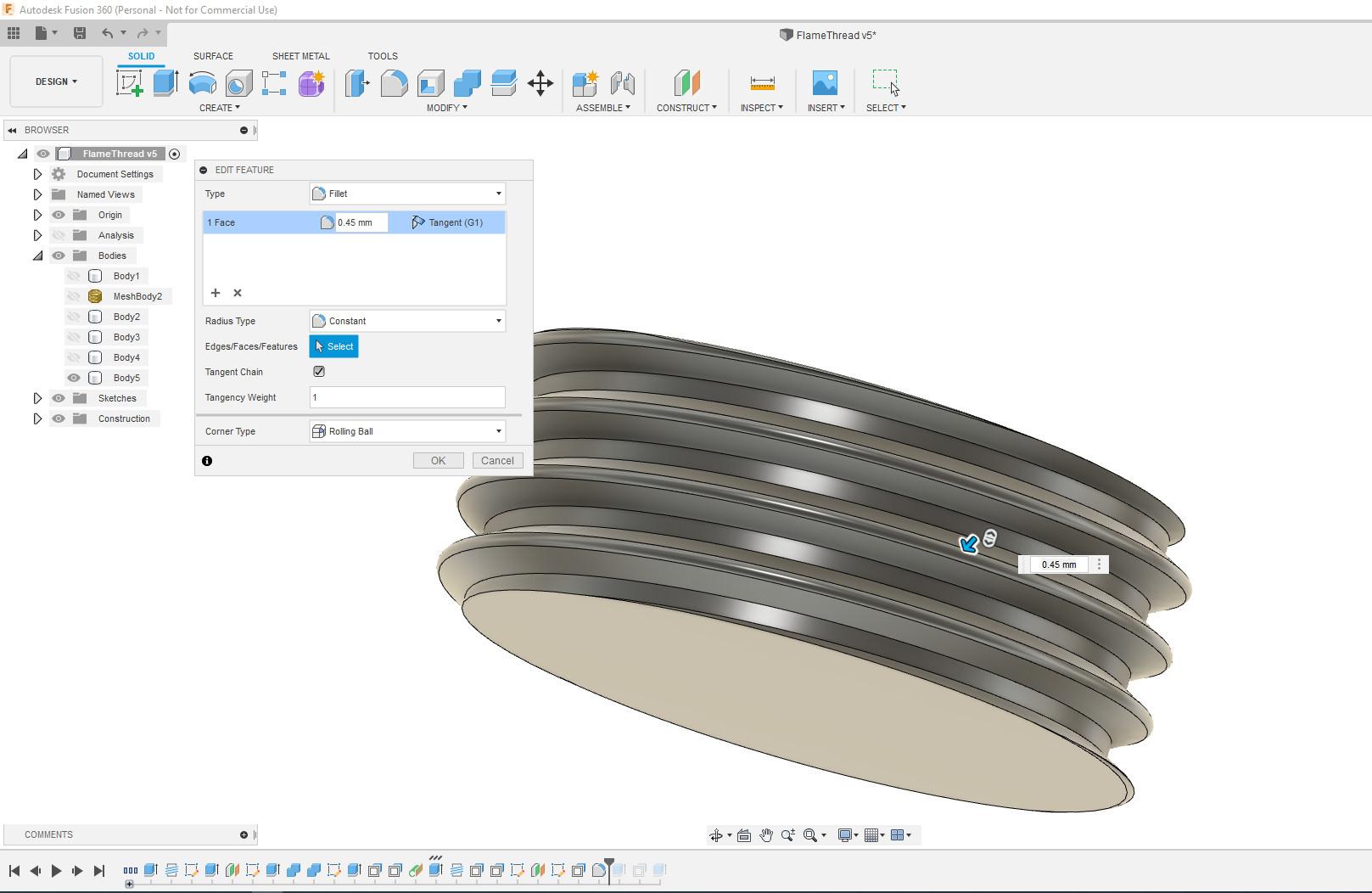The image size is (1372, 893).
Task: Switch to the SHEET METAL tab
Action: tap(300, 56)
